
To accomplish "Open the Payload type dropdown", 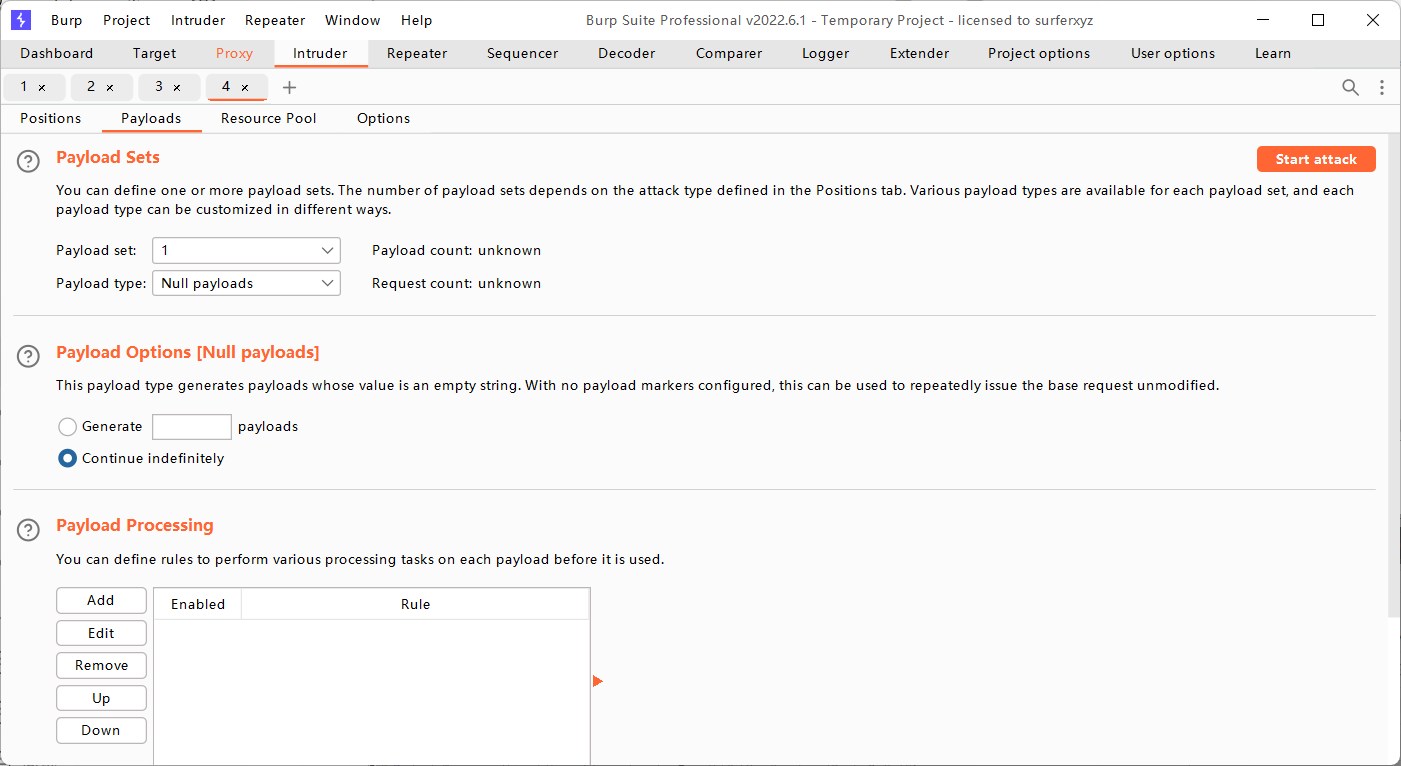I will pyautogui.click(x=246, y=283).
